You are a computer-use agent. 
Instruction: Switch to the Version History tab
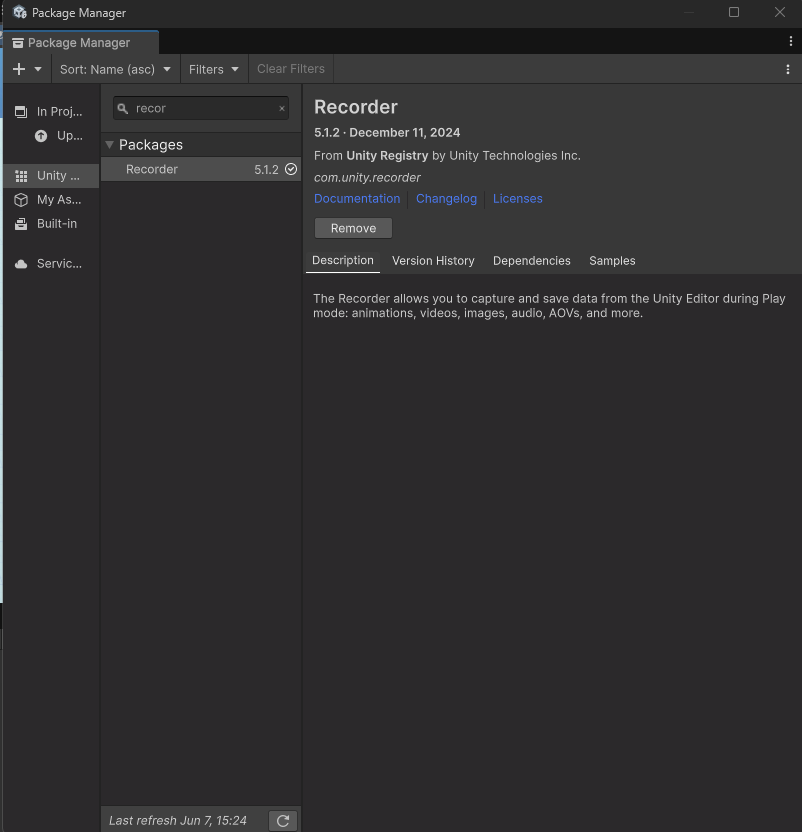pyautogui.click(x=433, y=261)
